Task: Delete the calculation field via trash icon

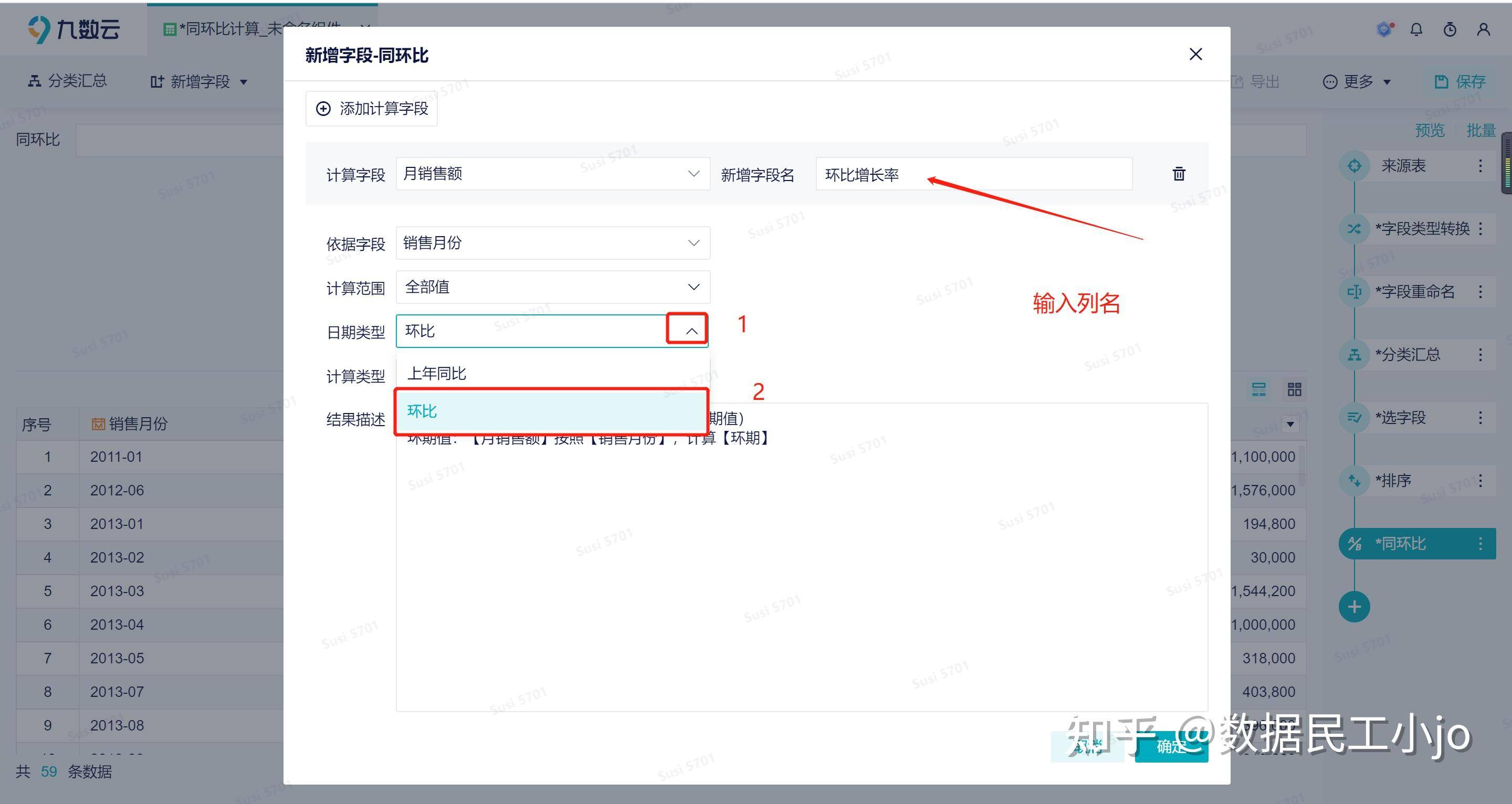Action: coord(1179,174)
